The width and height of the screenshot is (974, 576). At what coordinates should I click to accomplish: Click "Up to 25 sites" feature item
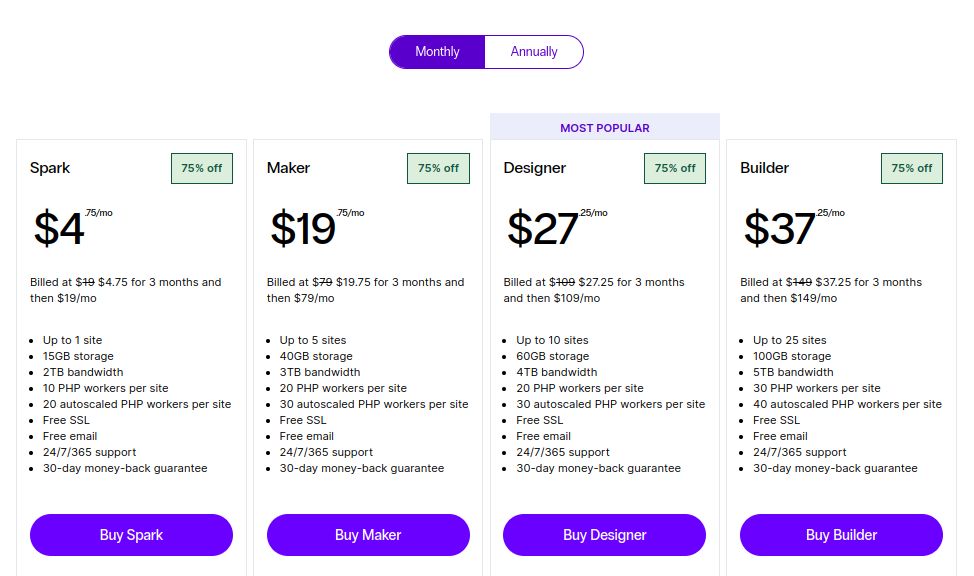(x=789, y=340)
